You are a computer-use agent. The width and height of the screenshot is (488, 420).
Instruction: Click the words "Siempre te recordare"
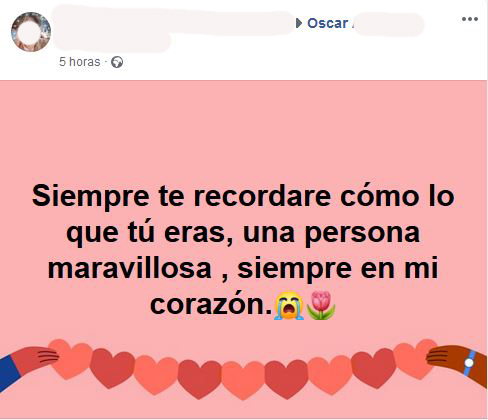(181, 196)
